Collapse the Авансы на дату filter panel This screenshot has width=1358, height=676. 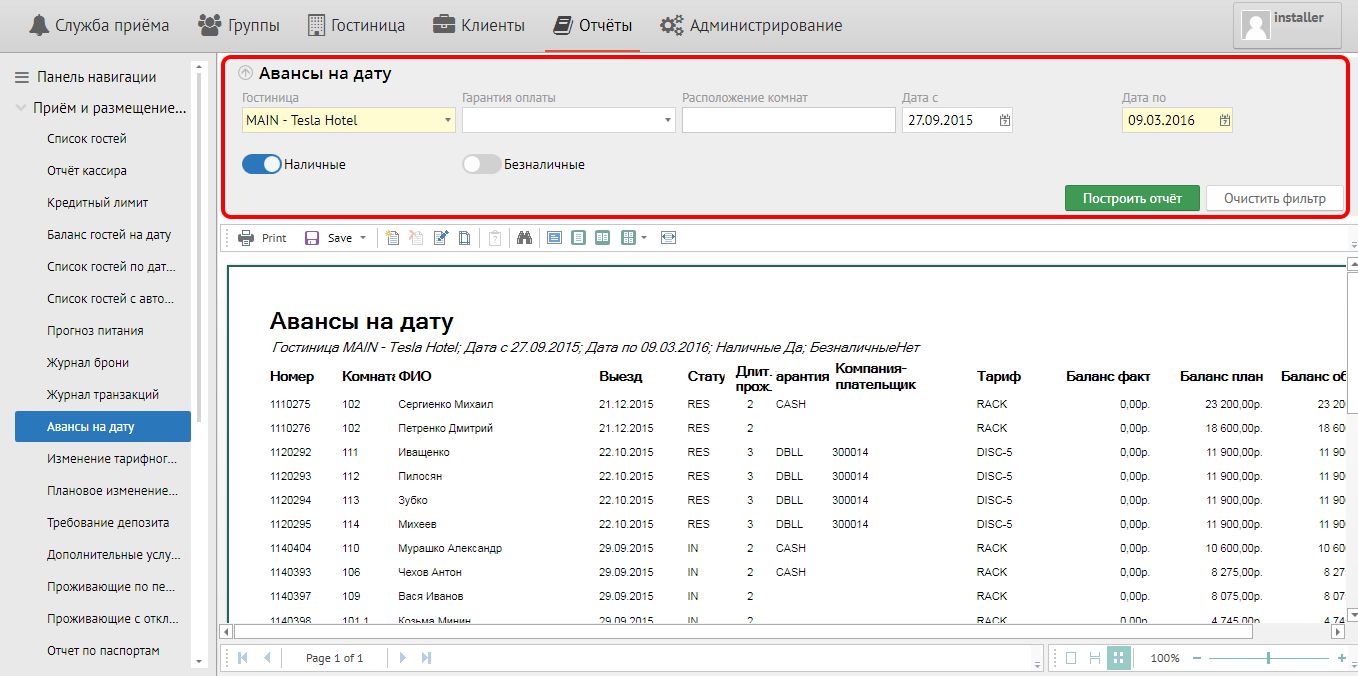[246, 73]
